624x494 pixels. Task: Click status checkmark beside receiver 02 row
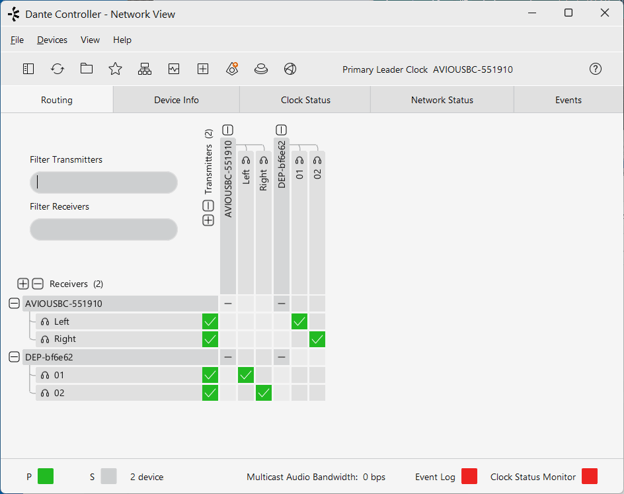(210, 393)
